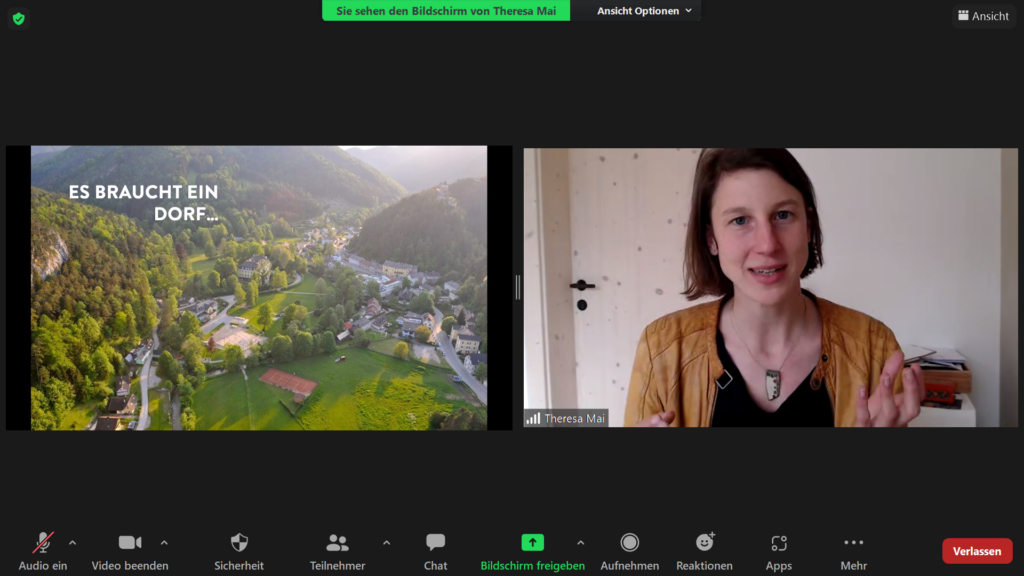Expand audio options arrow next to microphone
1024x576 pixels.
(x=72, y=543)
